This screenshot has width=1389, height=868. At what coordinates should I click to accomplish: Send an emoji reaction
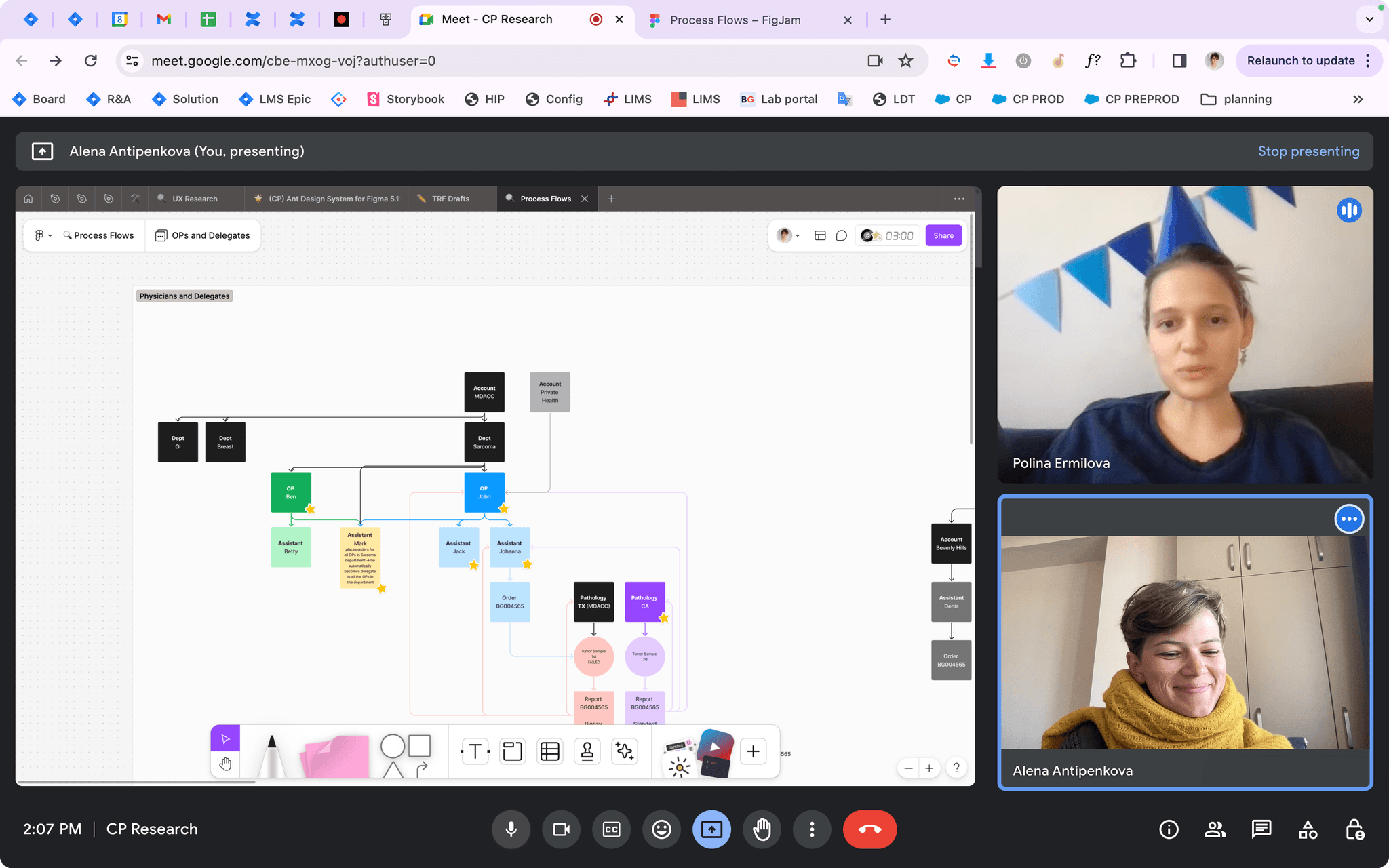661,829
